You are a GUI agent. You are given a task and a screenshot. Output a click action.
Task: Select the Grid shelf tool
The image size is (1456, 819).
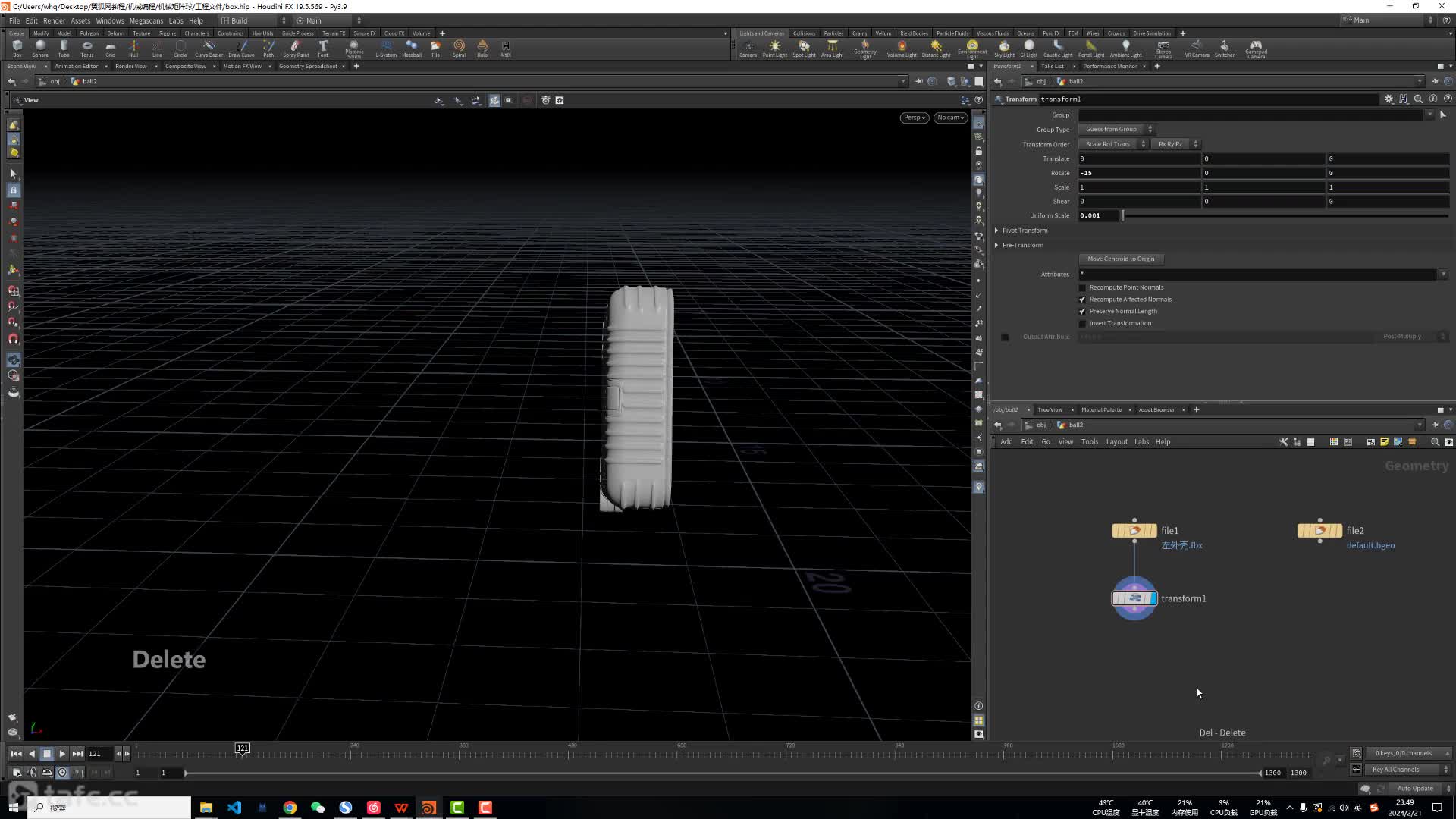110,49
